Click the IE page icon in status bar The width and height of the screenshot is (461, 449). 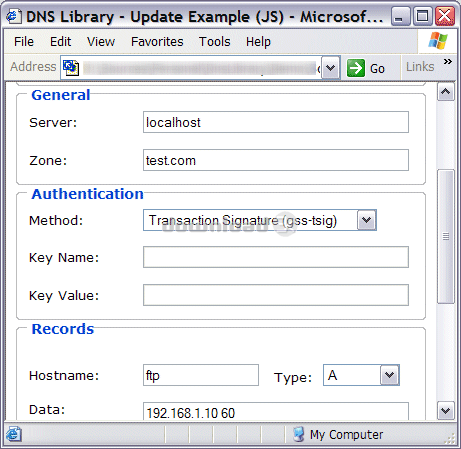(x=14, y=434)
